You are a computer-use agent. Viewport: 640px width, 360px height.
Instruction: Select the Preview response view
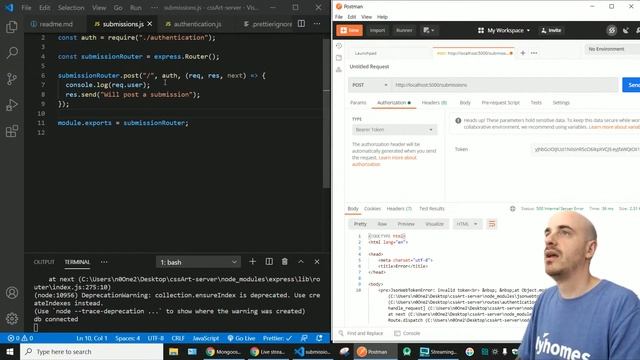[x=406, y=224]
